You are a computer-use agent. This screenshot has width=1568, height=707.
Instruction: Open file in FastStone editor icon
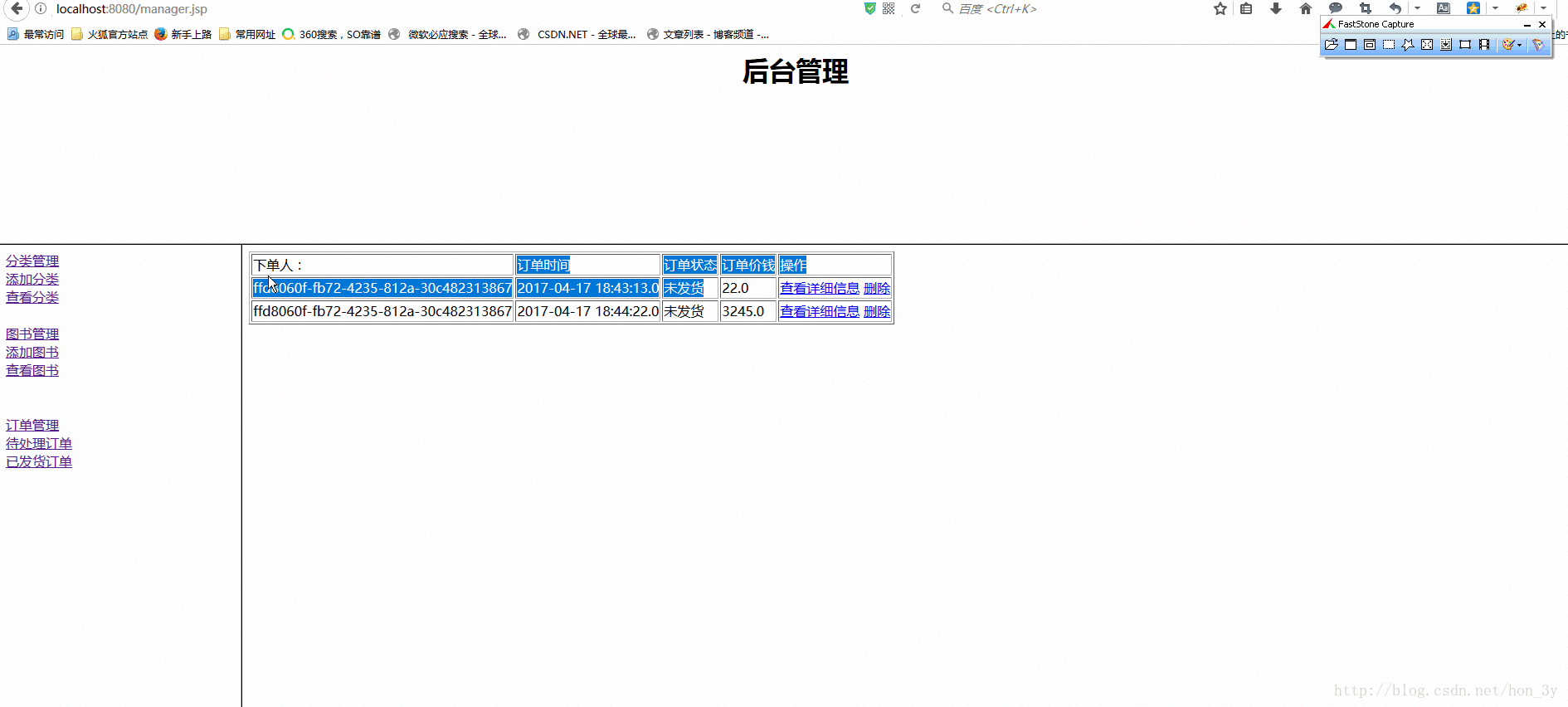pyautogui.click(x=1332, y=45)
